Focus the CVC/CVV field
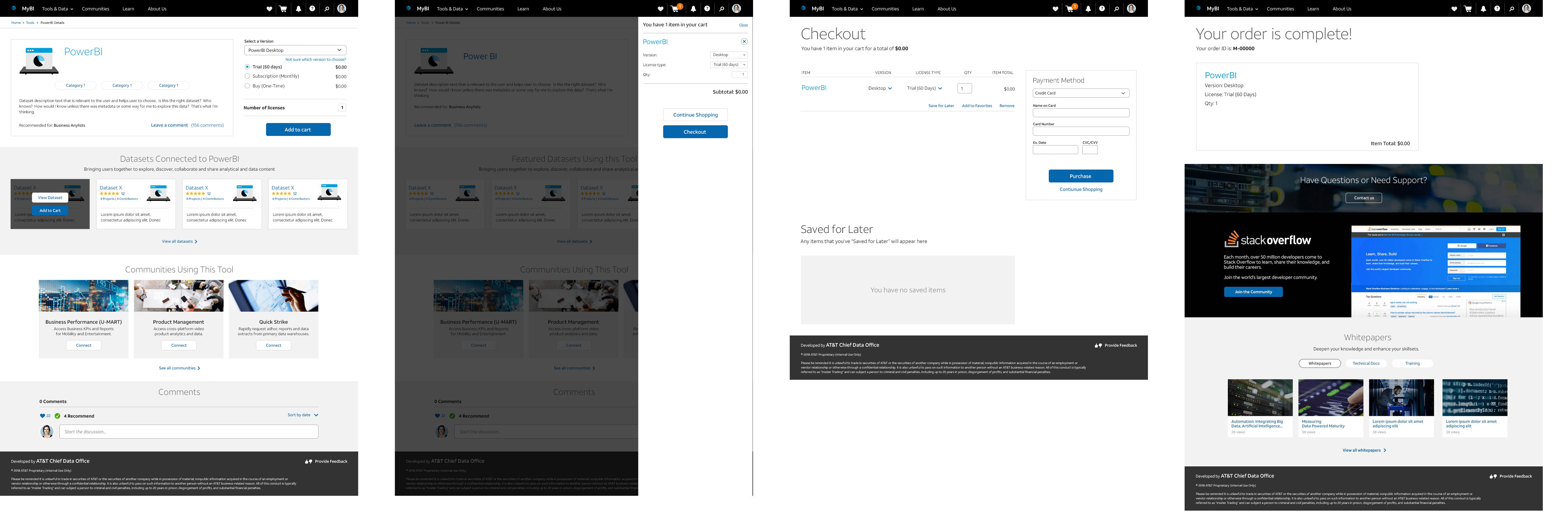Viewport: 1568px width, 521px height. (x=1090, y=150)
